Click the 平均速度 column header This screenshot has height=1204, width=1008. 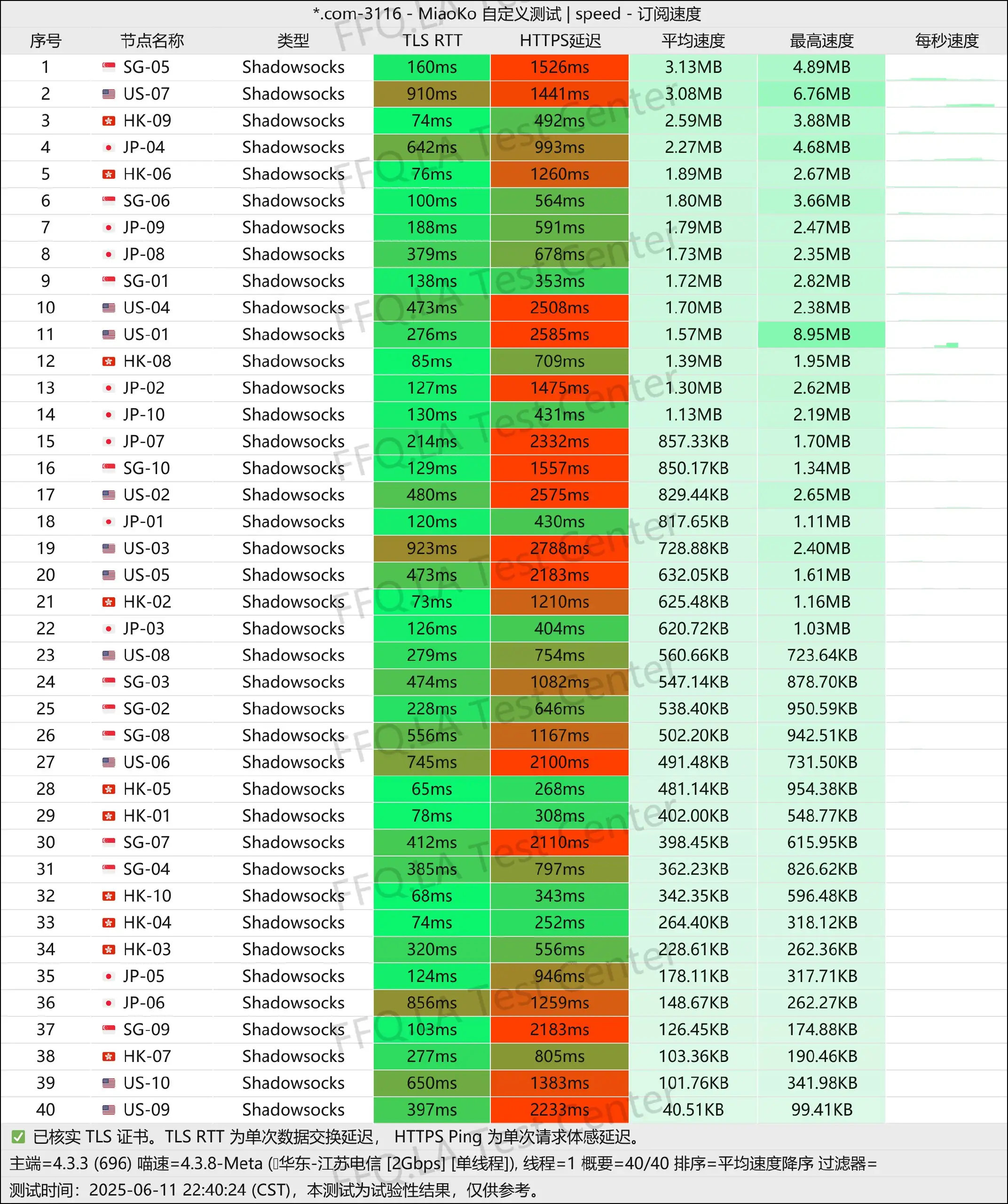pyautogui.click(x=693, y=41)
